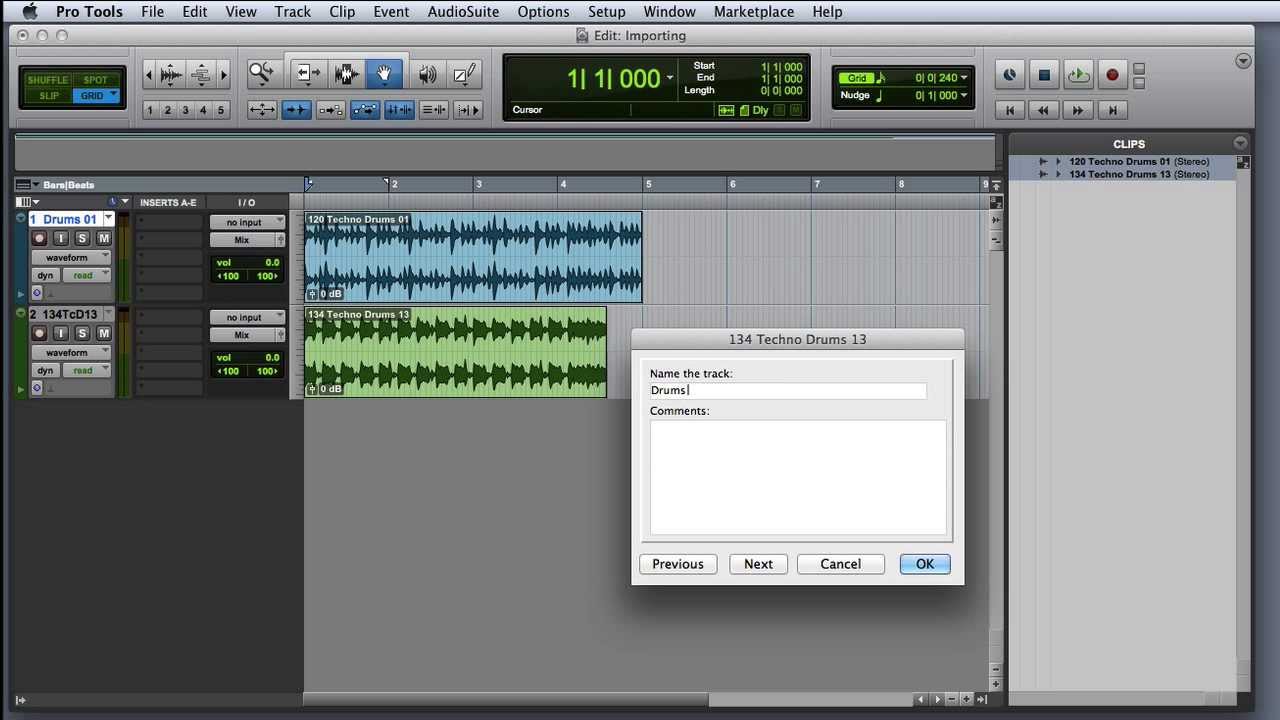
Task: Click Go to End transport button
Action: tap(1112, 110)
